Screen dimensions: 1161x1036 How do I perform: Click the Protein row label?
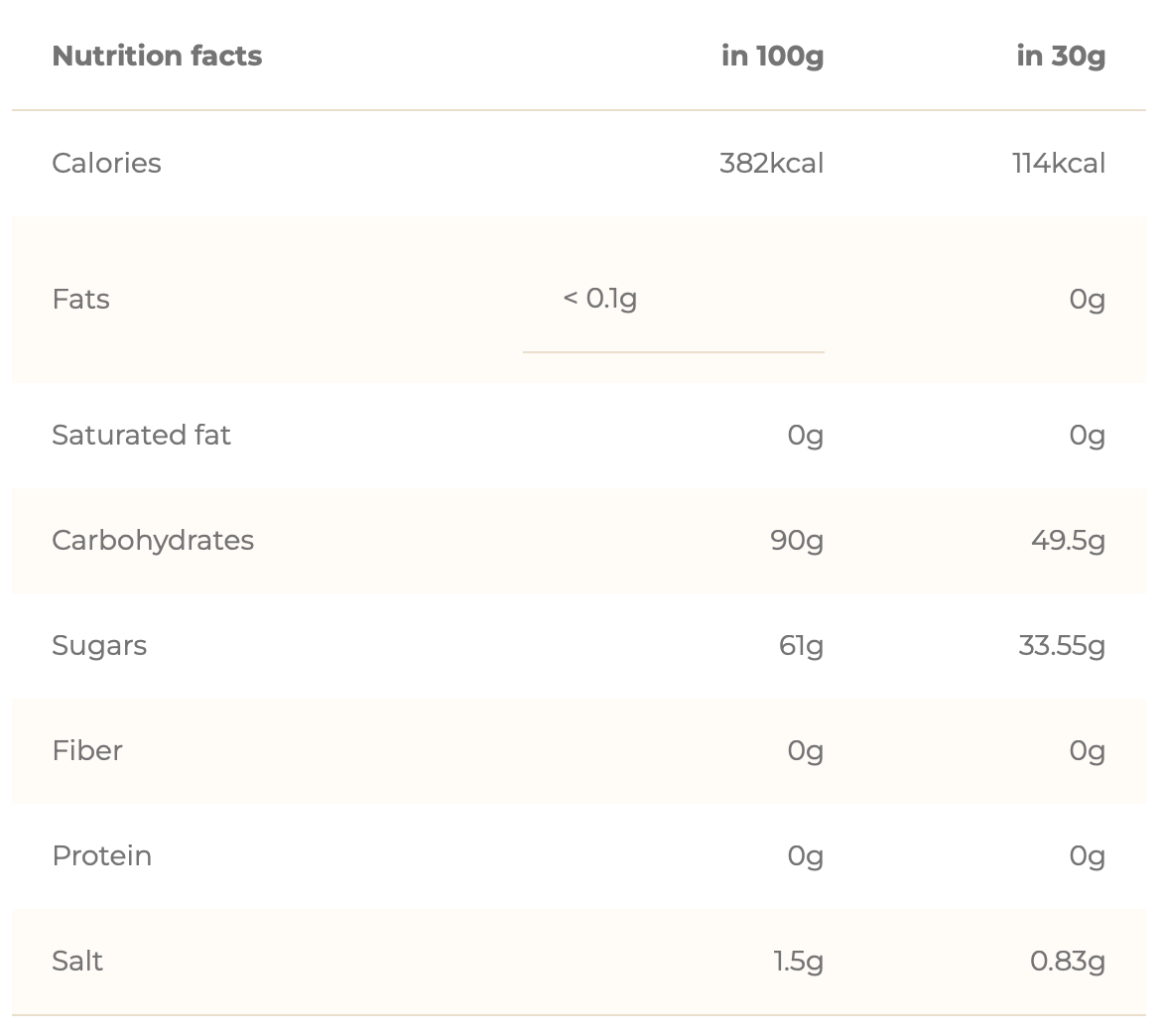pyautogui.click(x=101, y=855)
